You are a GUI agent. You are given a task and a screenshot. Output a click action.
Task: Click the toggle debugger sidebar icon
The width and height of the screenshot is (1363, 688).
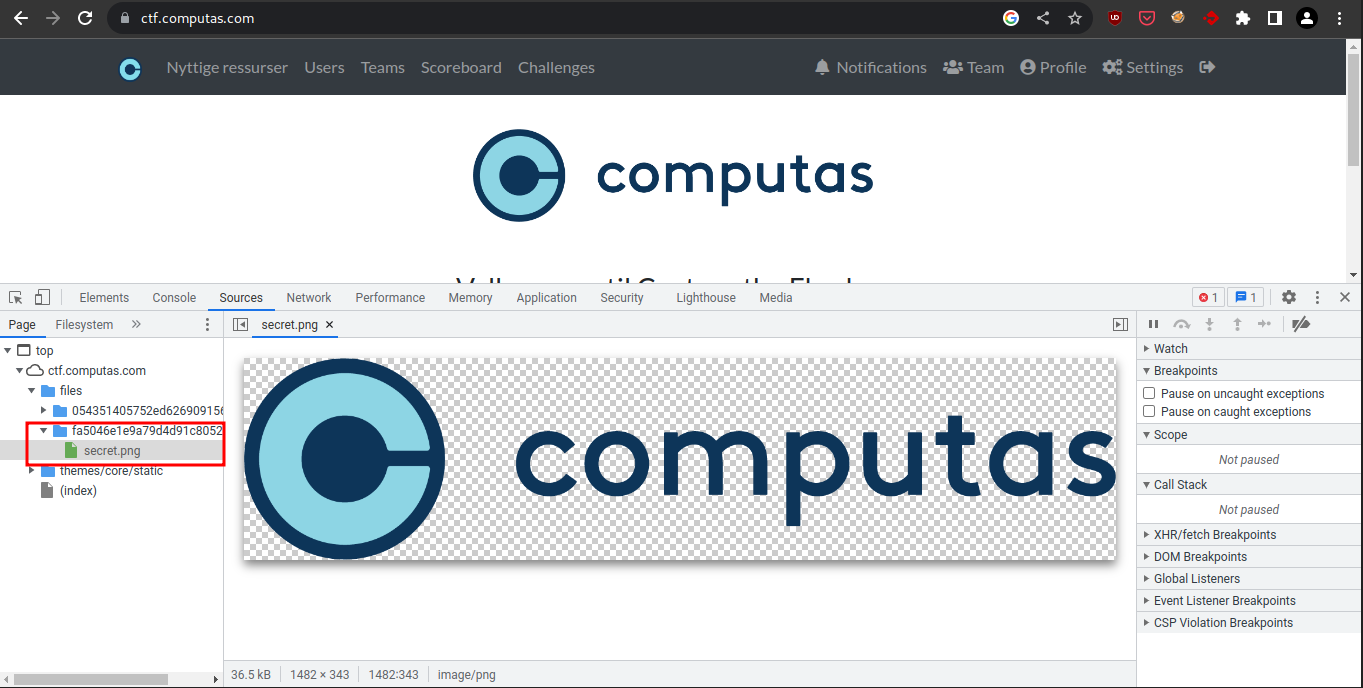(x=1120, y=325)
